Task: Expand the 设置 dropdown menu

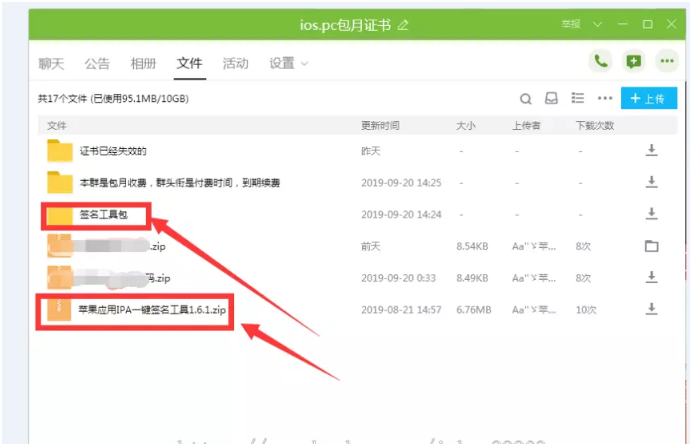Action: click(288, 64)
